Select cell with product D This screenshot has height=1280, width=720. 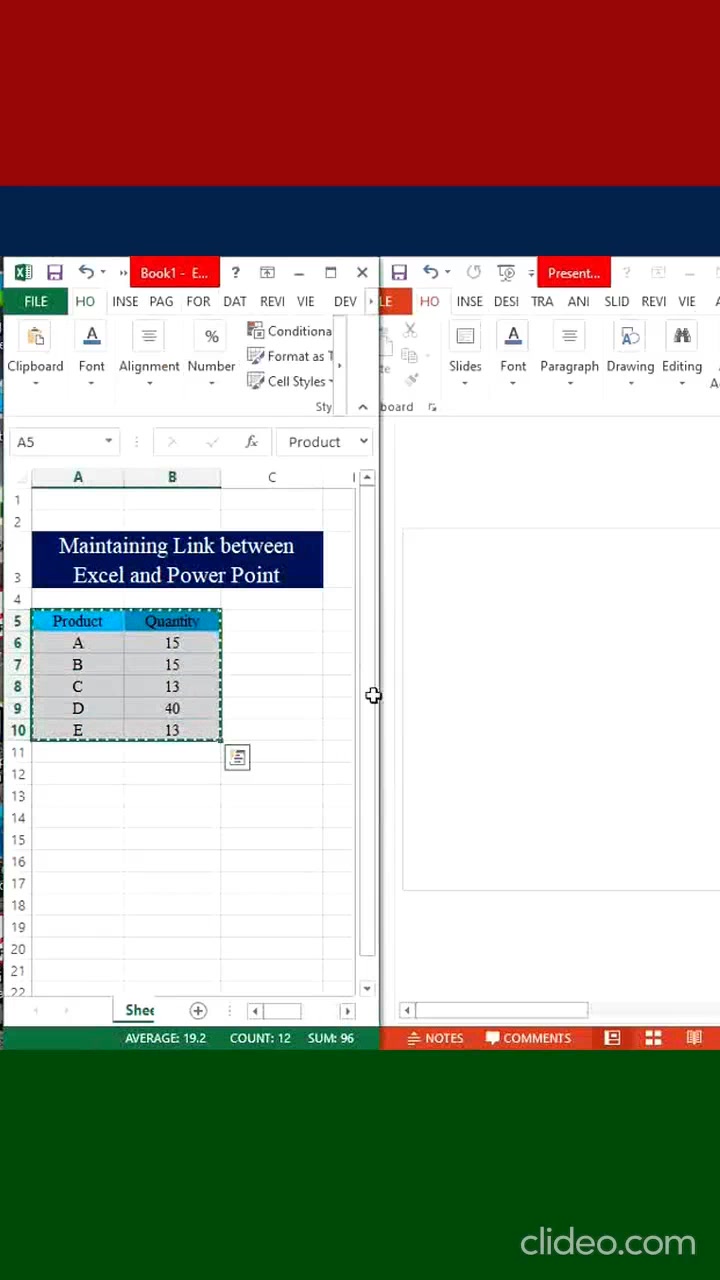(77, 708)
